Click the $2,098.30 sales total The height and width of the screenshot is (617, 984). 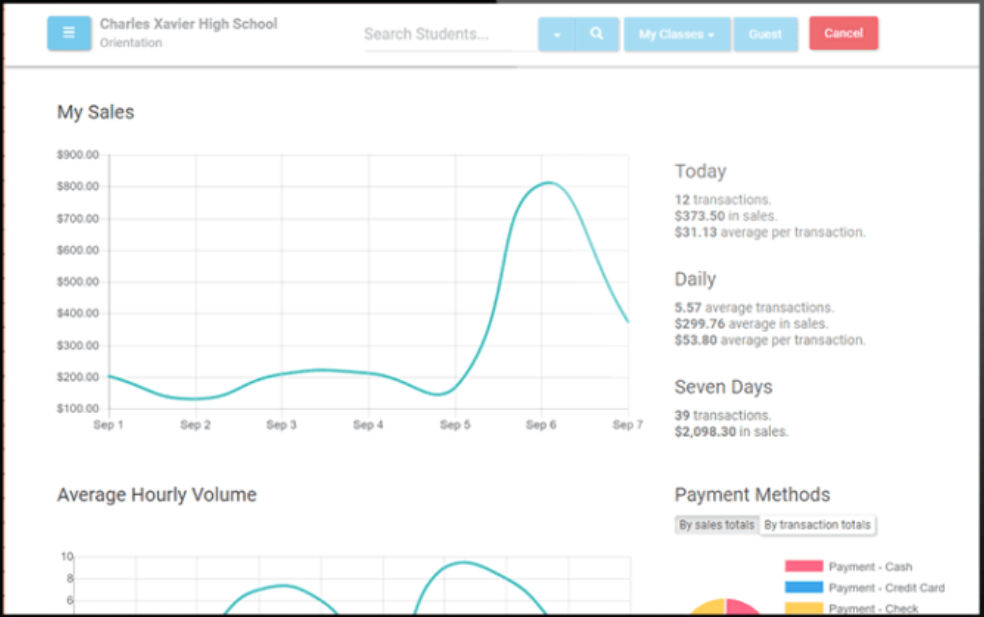[705, 431]
